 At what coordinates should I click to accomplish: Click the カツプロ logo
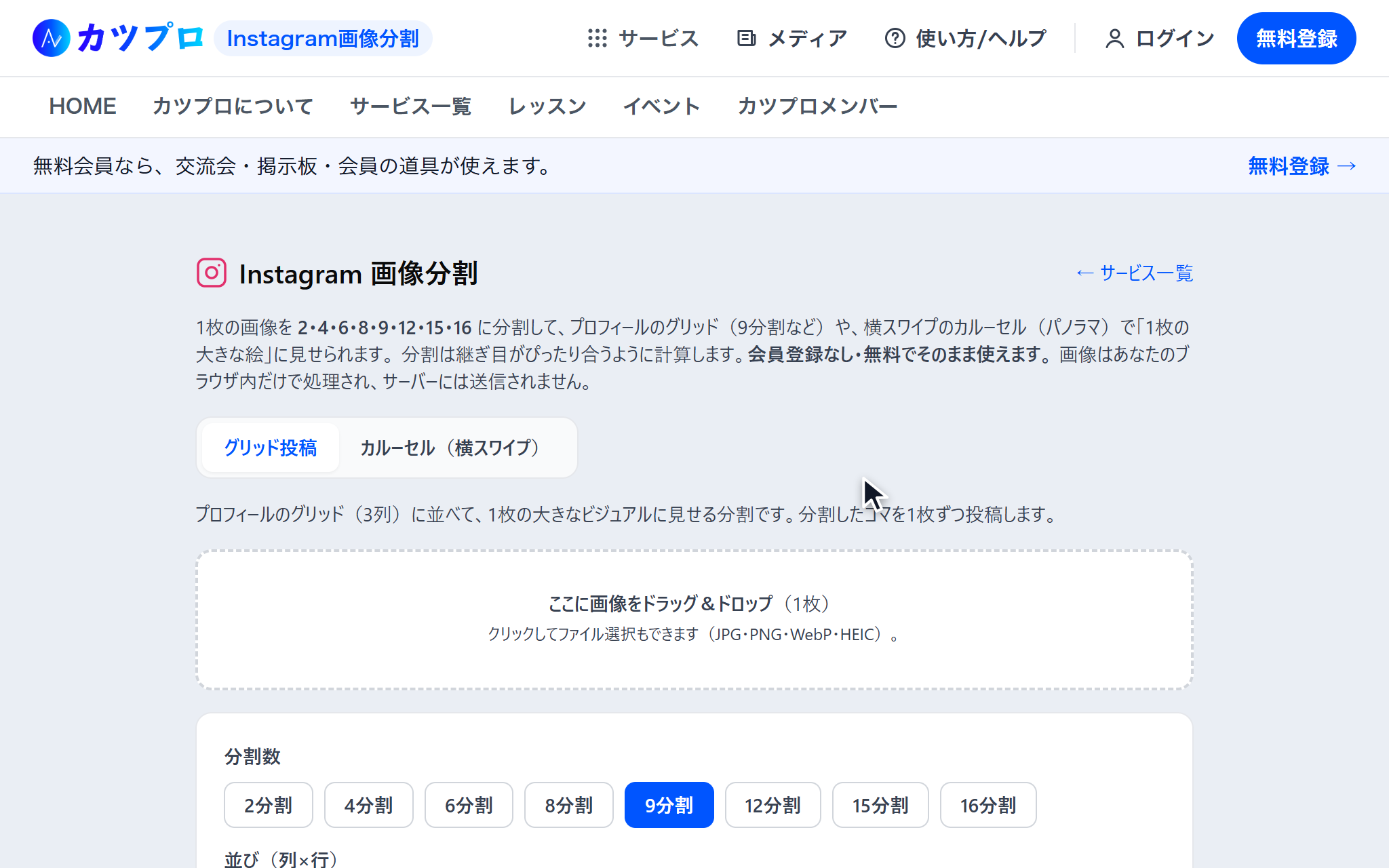click(118, 38)
